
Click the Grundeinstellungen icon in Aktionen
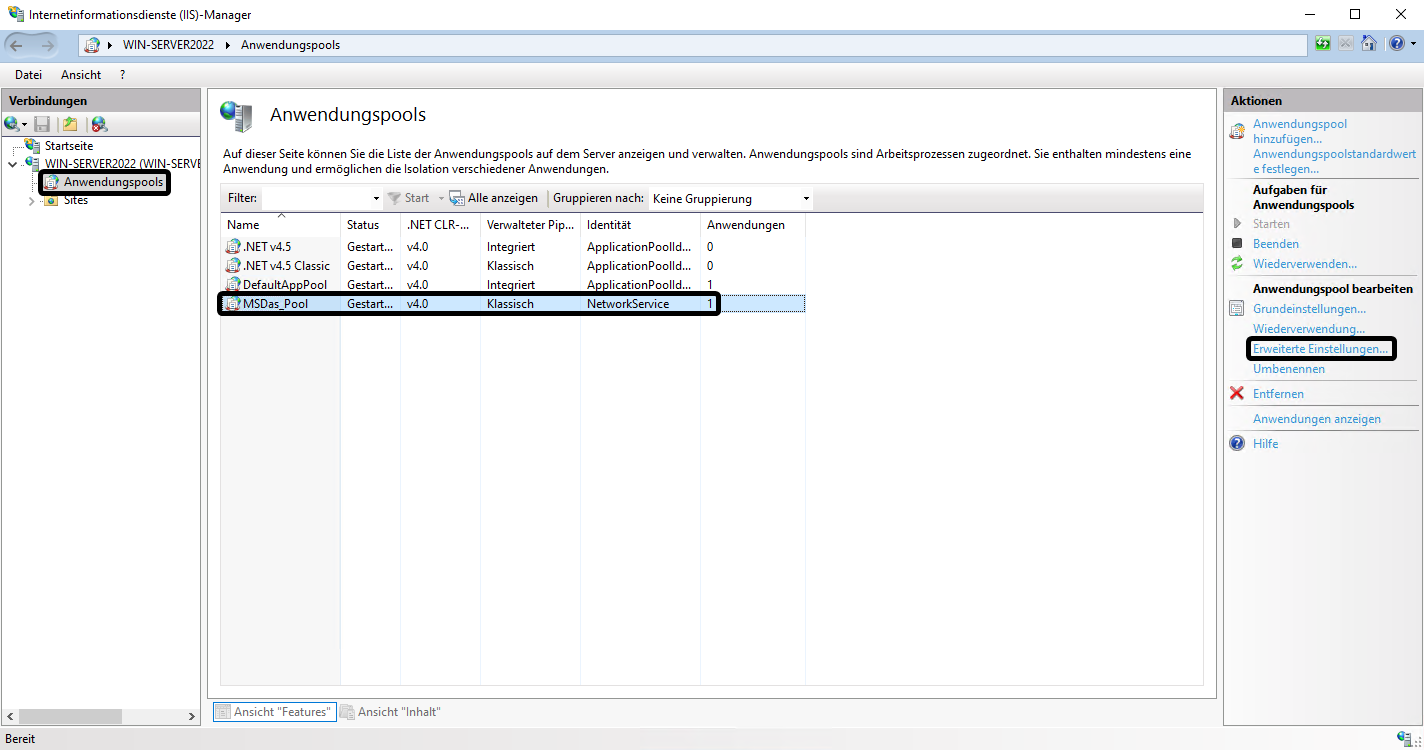(x=1237, y=309)
